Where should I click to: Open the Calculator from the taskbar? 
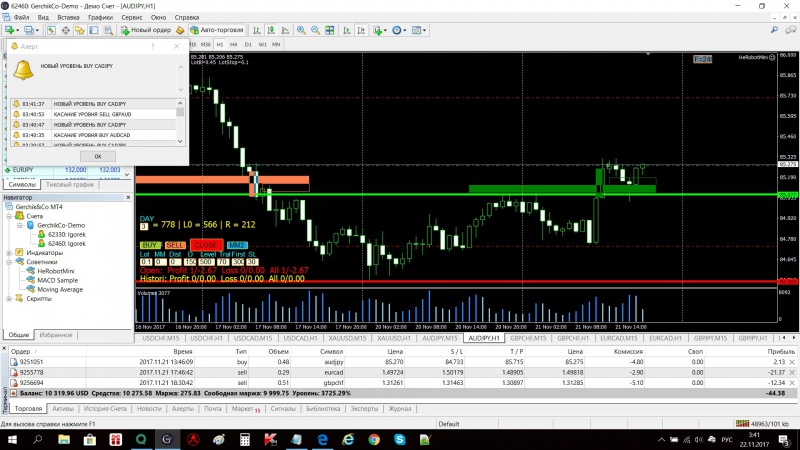click(x=245, y=439)
